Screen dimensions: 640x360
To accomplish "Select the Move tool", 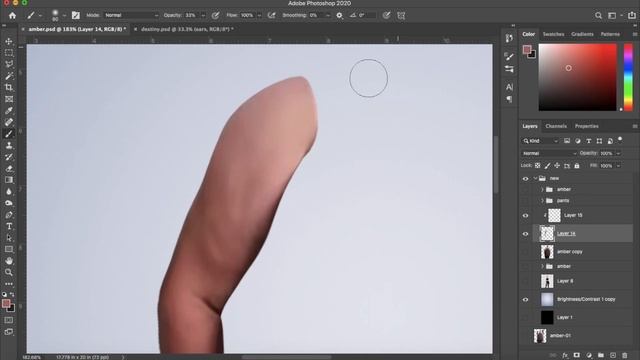I will 9,41.
